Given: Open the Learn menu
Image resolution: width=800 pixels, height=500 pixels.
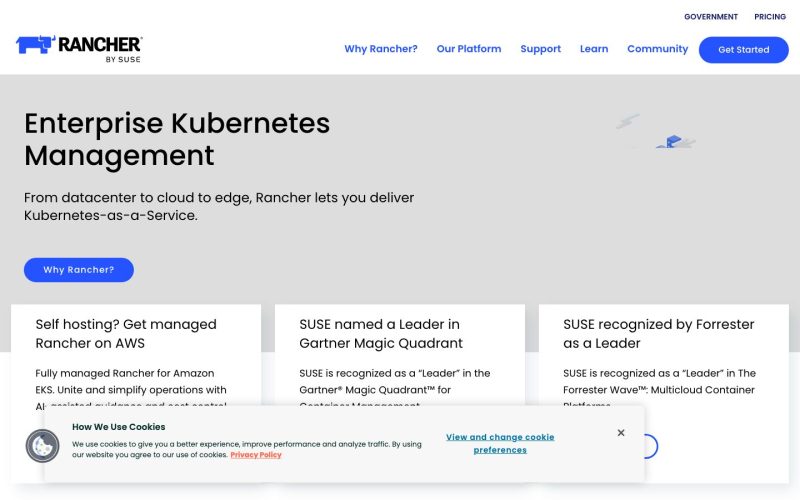Looking at the screenshot, I should tap(594, 49).
